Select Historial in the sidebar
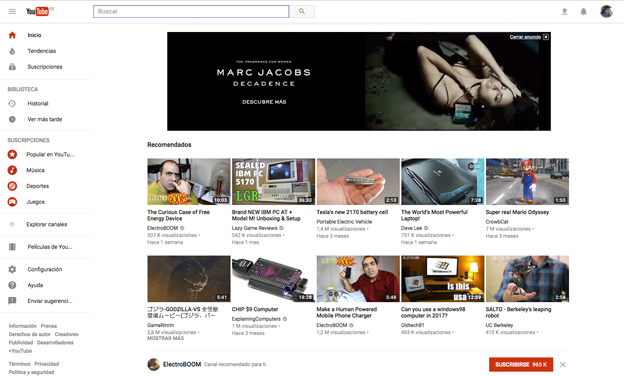 [x=38, y=103]
